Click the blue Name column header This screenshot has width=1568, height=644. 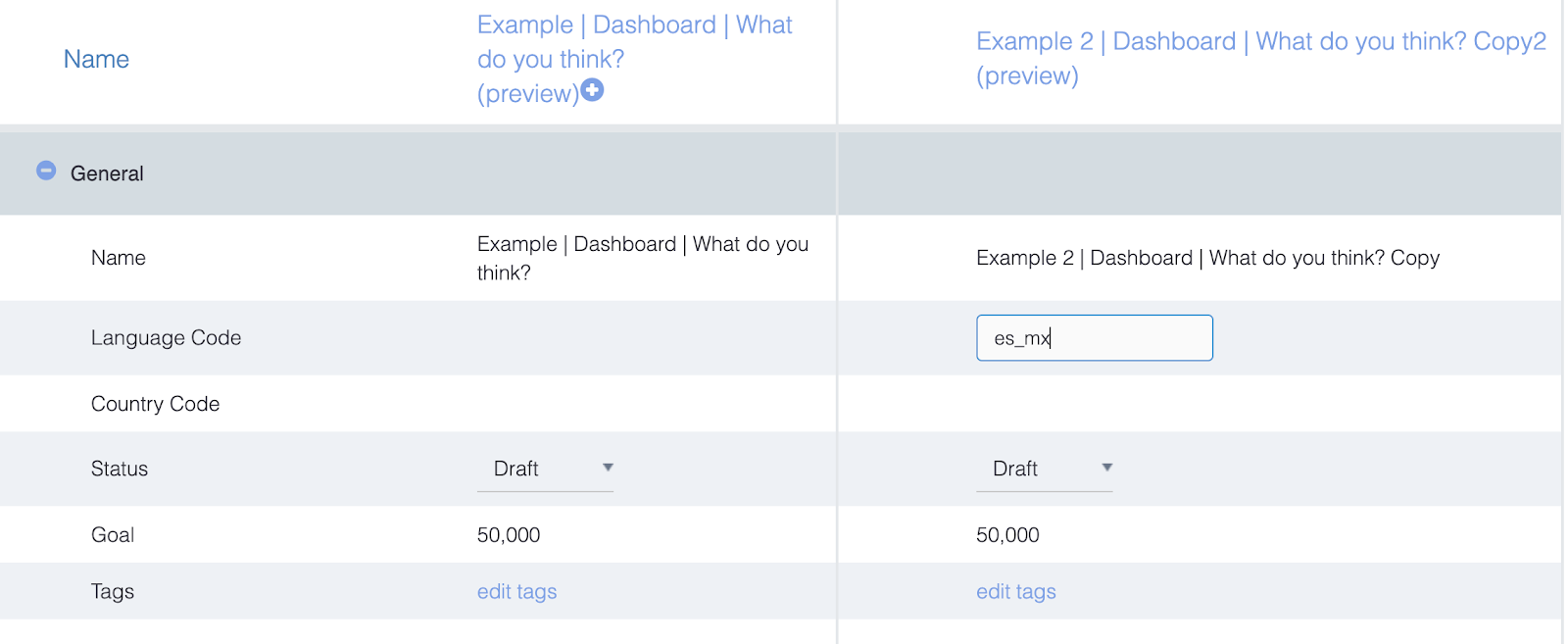(96, 60)
